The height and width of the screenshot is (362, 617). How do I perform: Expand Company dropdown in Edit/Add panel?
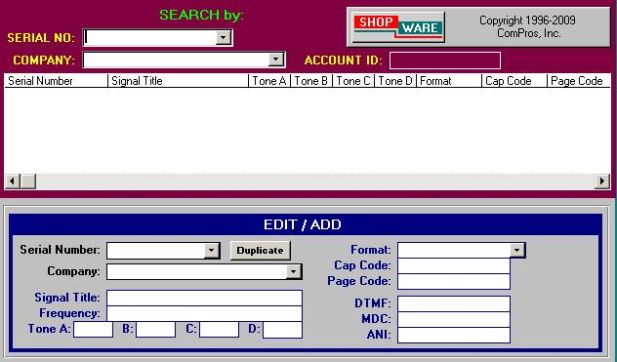pos(293,272)
